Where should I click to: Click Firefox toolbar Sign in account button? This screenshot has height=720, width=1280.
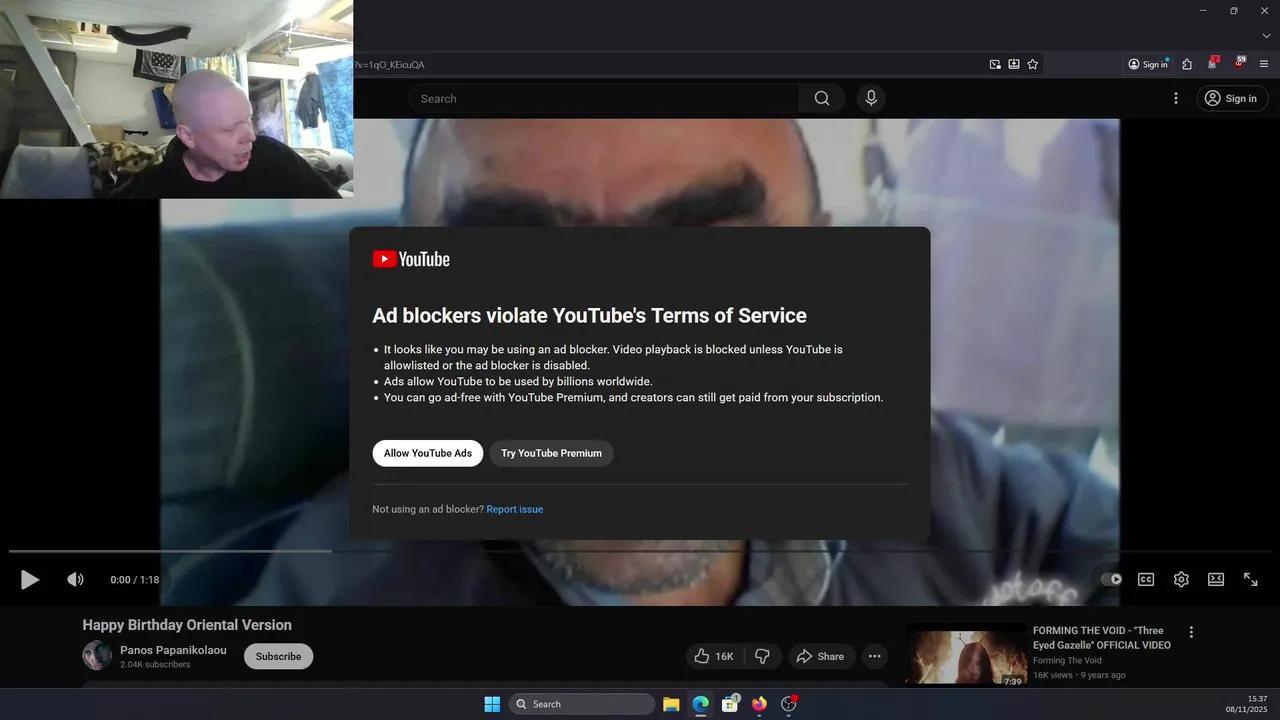[1148, 64]
